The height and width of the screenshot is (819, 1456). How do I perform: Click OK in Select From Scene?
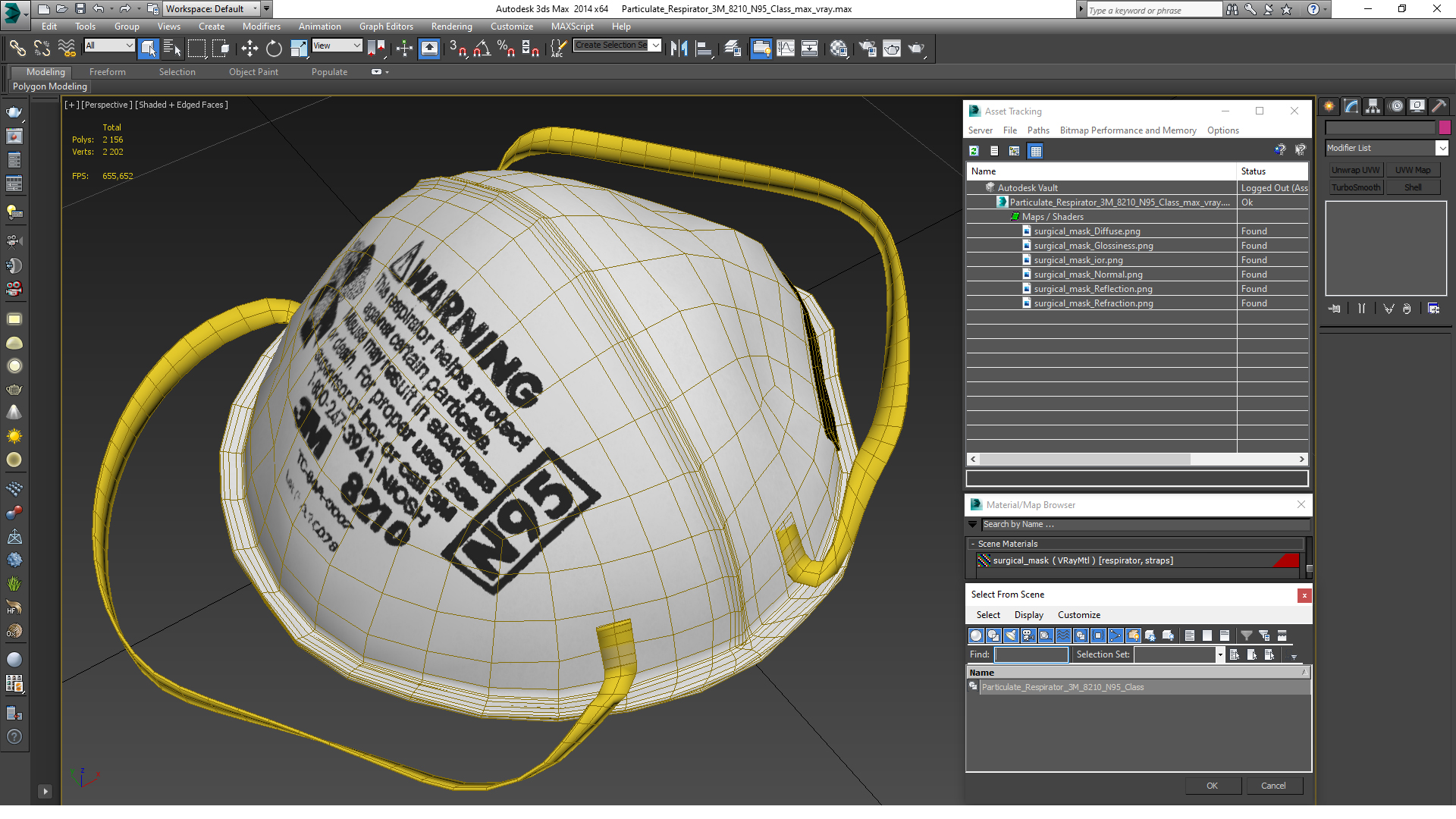pyautogui.click(x=1213, y=786)
